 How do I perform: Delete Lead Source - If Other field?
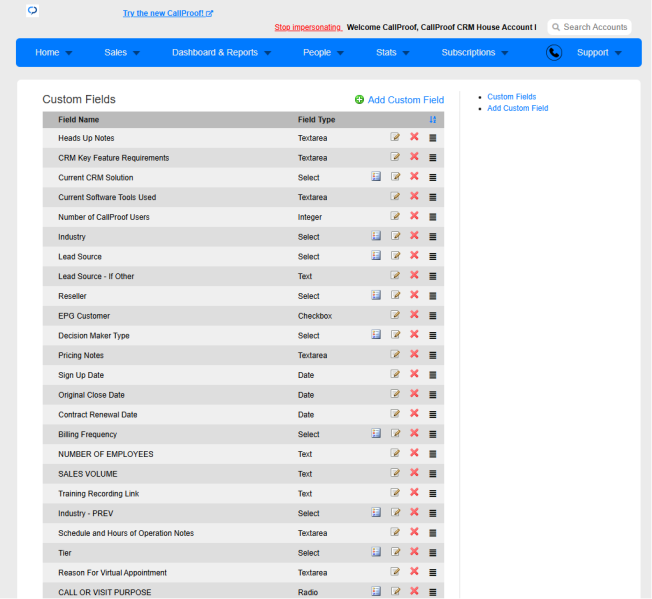(414, 275)
